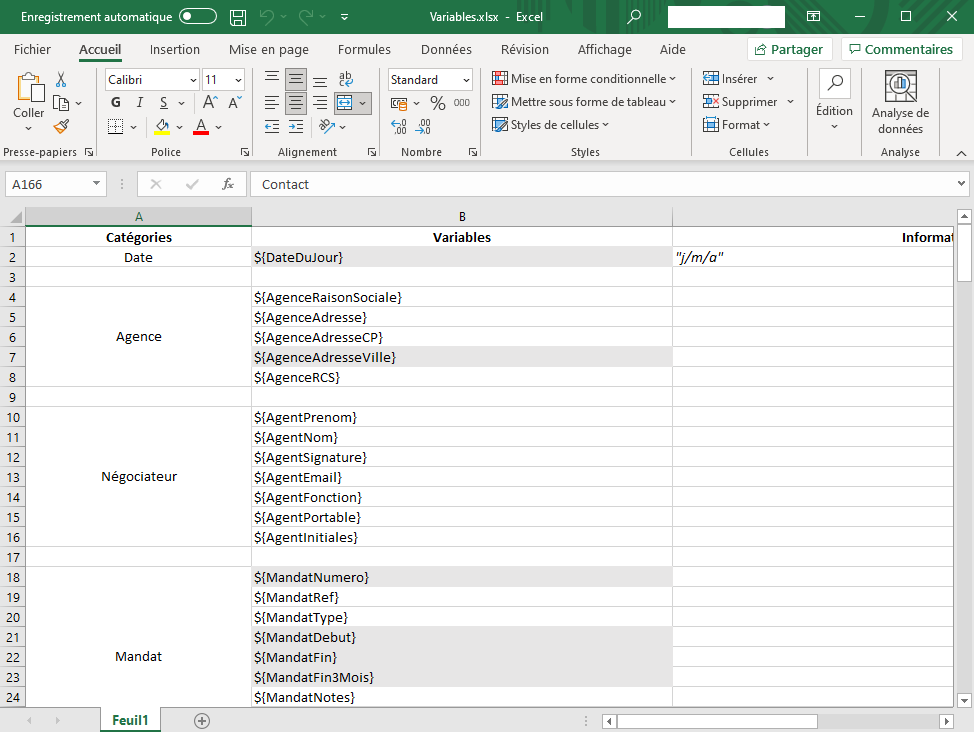This screenshot has width=974, height=732.
Task: Switch to the Formules tab
Action: [x=364, y=49]
